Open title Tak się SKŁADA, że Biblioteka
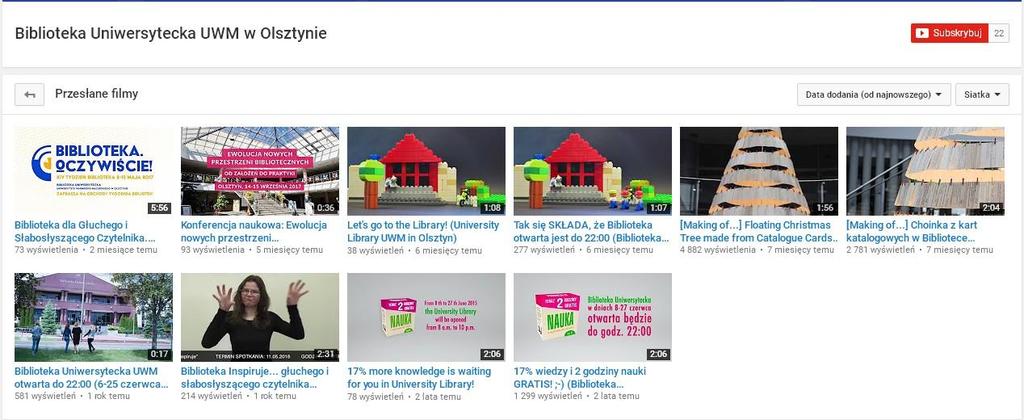This screenshot has width=1024, height=420. [592, 231]
